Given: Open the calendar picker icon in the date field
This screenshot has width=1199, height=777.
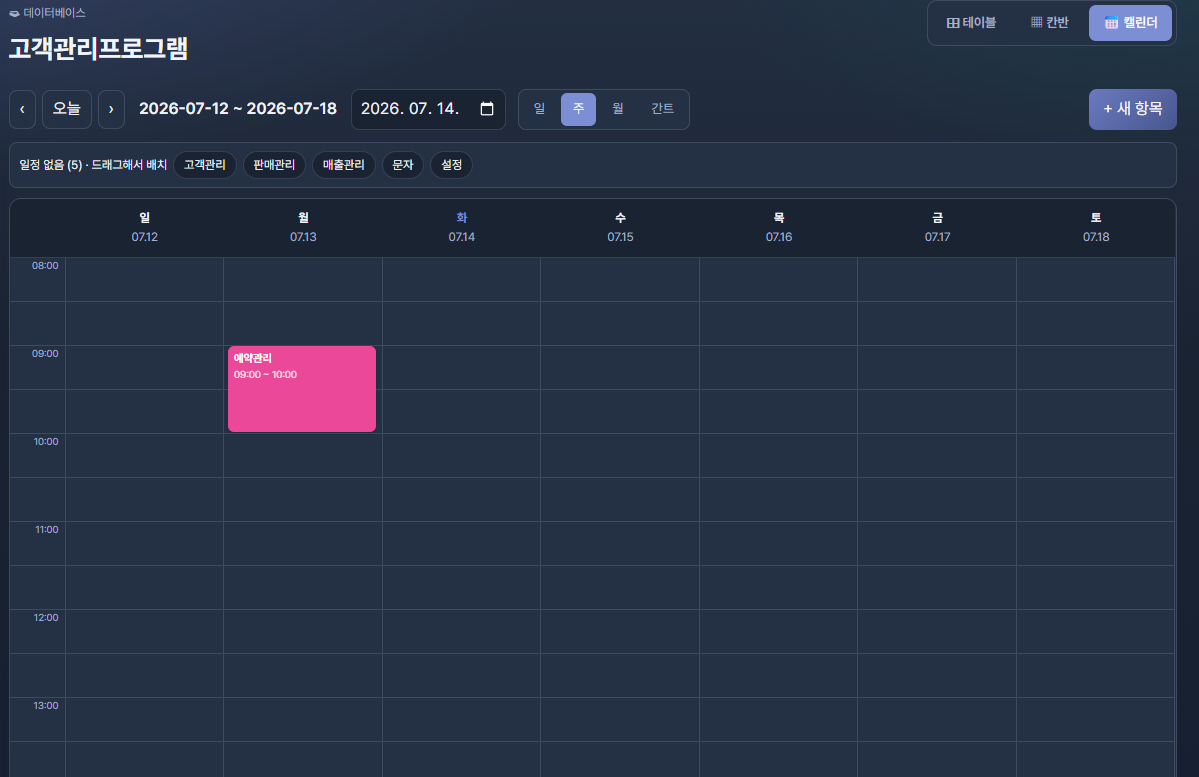Looking at the screenshot, I should 486,109.
